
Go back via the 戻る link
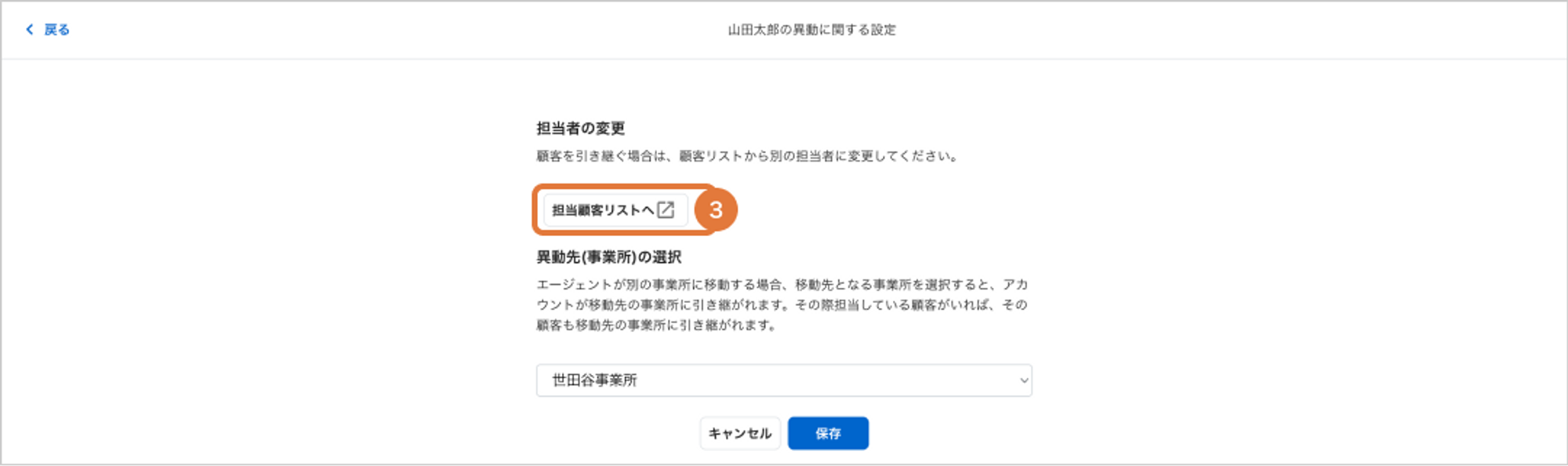coord(56,30)
